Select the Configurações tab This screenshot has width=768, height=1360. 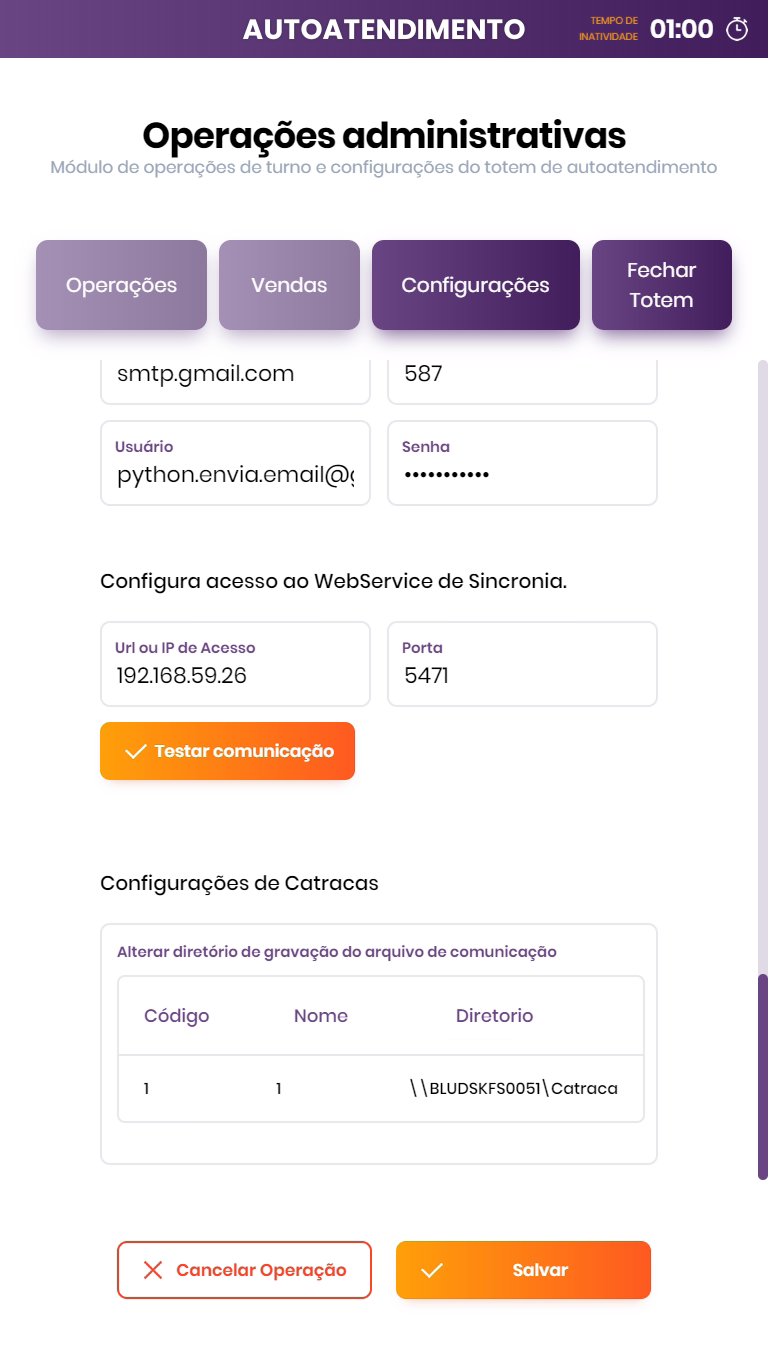475,285
